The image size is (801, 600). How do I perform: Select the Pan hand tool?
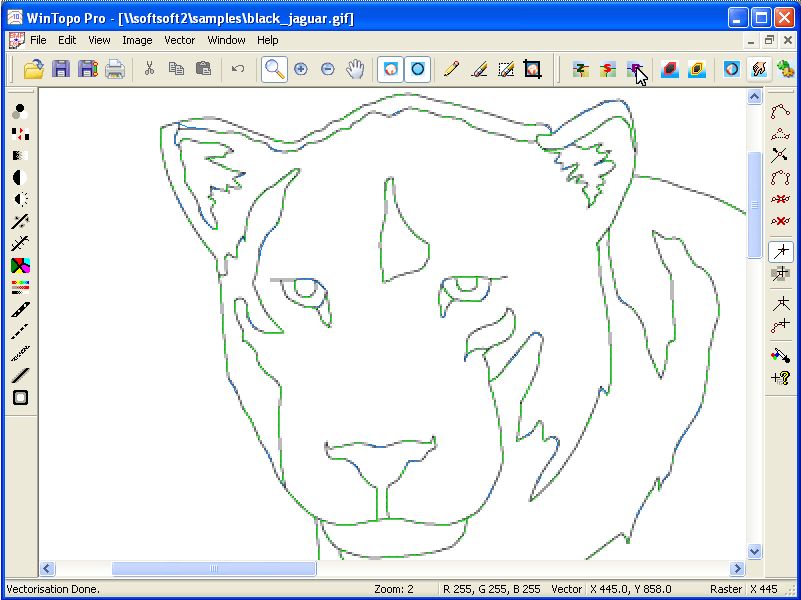355,69
